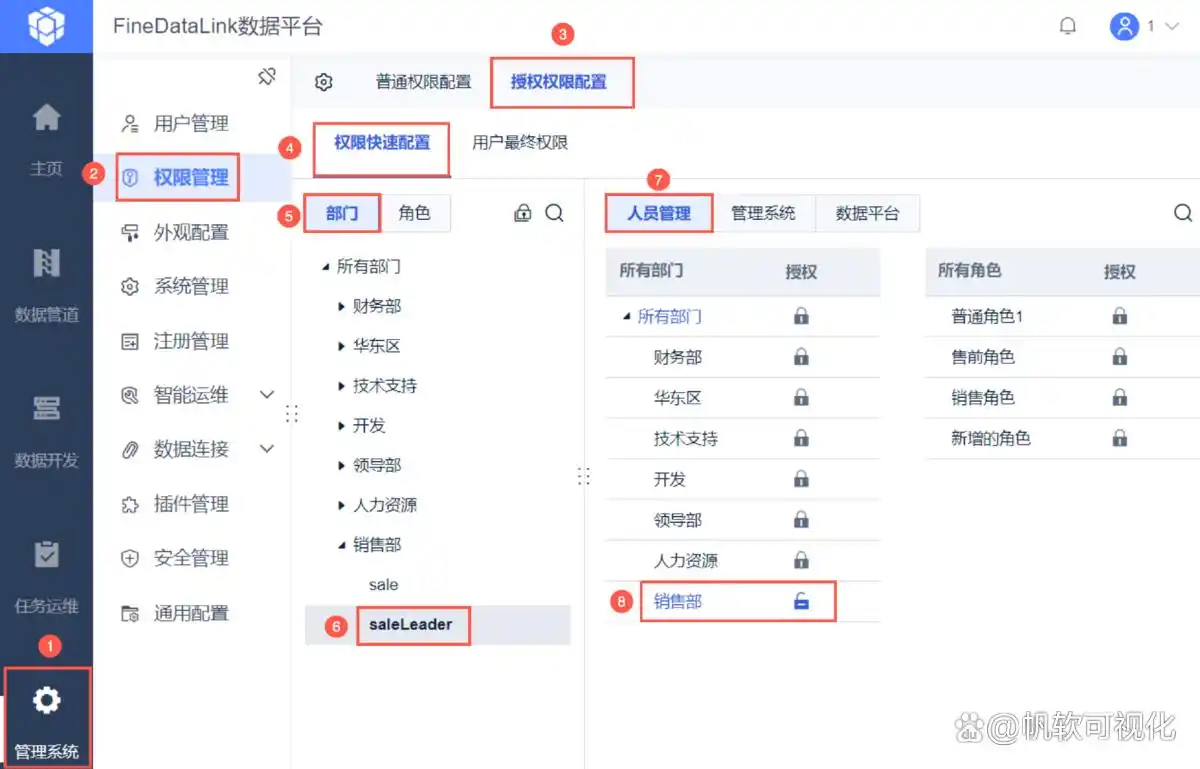
Task: Open the 任务运维 module
Action: 46,578
